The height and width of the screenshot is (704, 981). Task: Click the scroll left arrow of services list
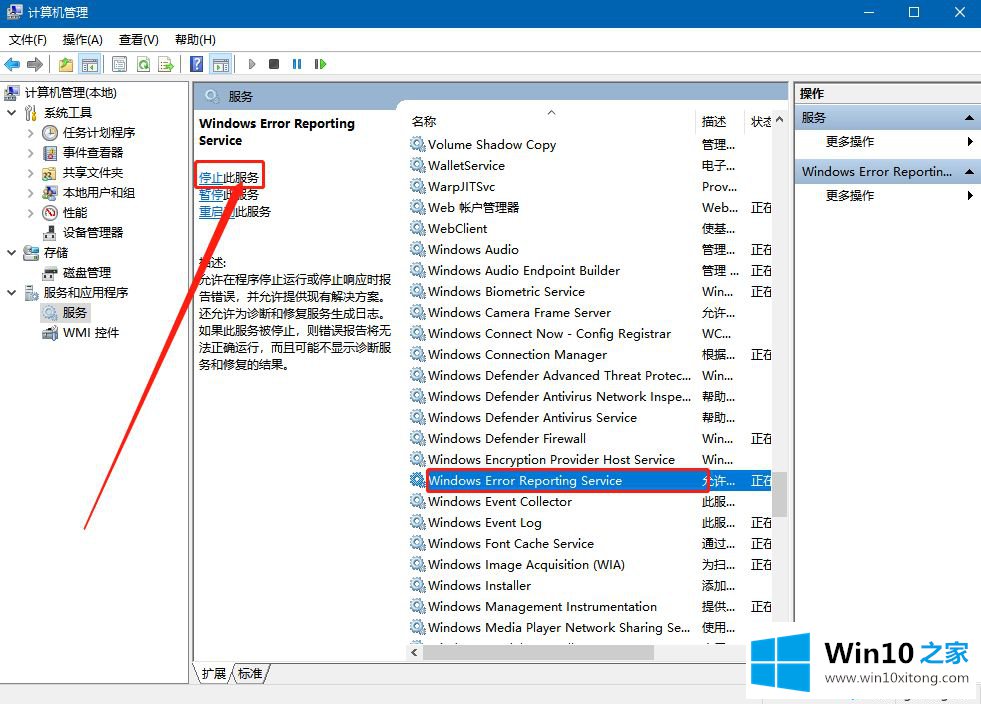tap(414, 653)
